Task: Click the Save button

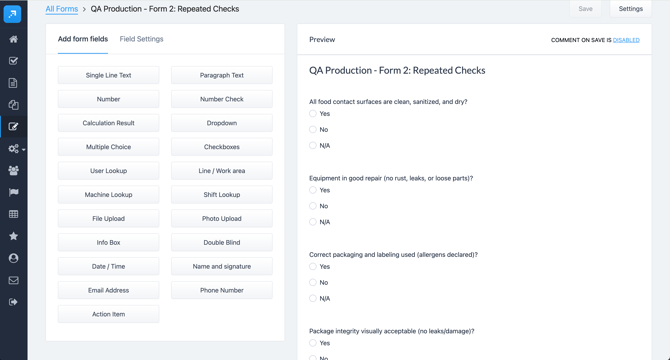Action: (585, 9)
